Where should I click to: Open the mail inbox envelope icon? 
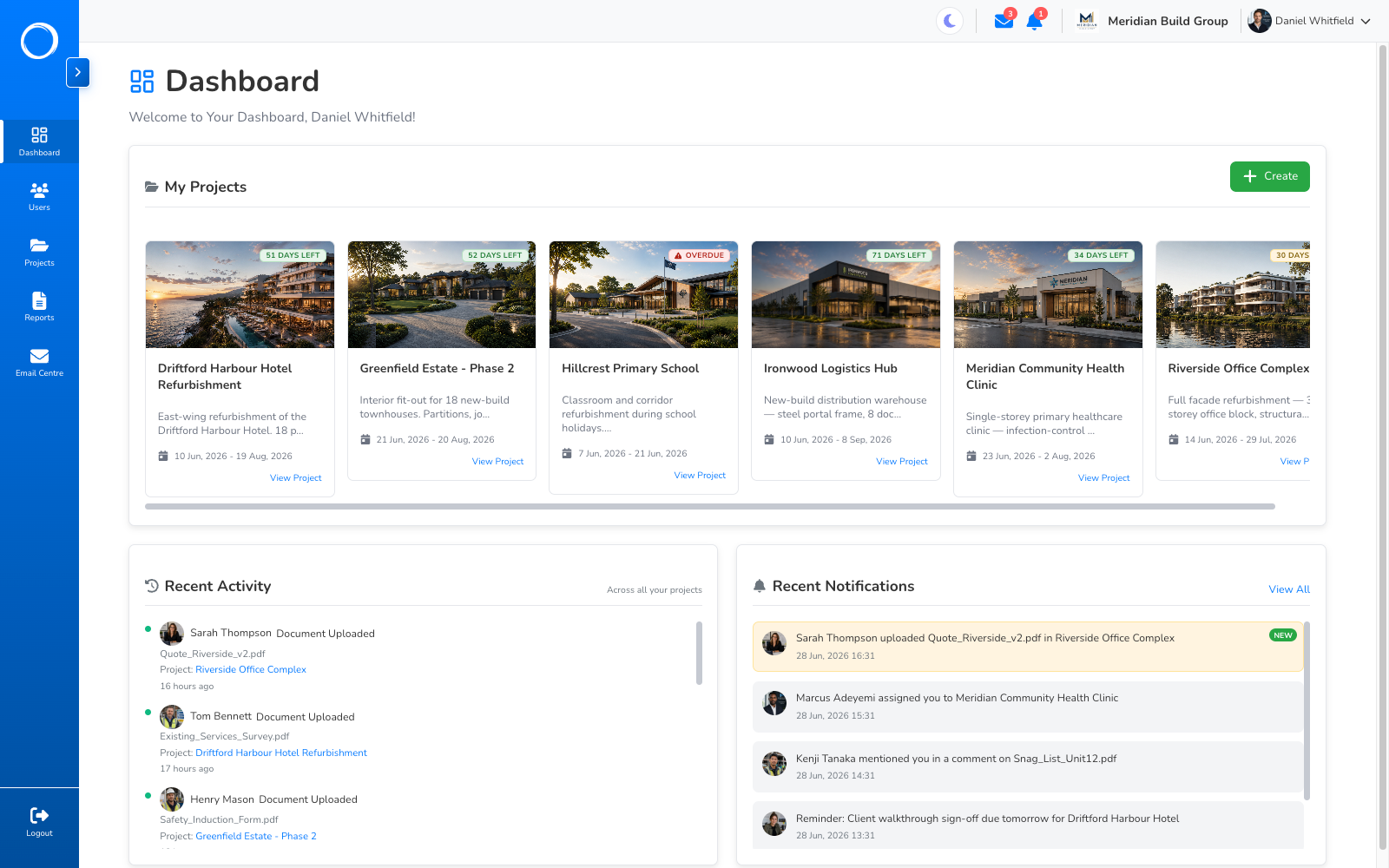tap(1004, 21)
